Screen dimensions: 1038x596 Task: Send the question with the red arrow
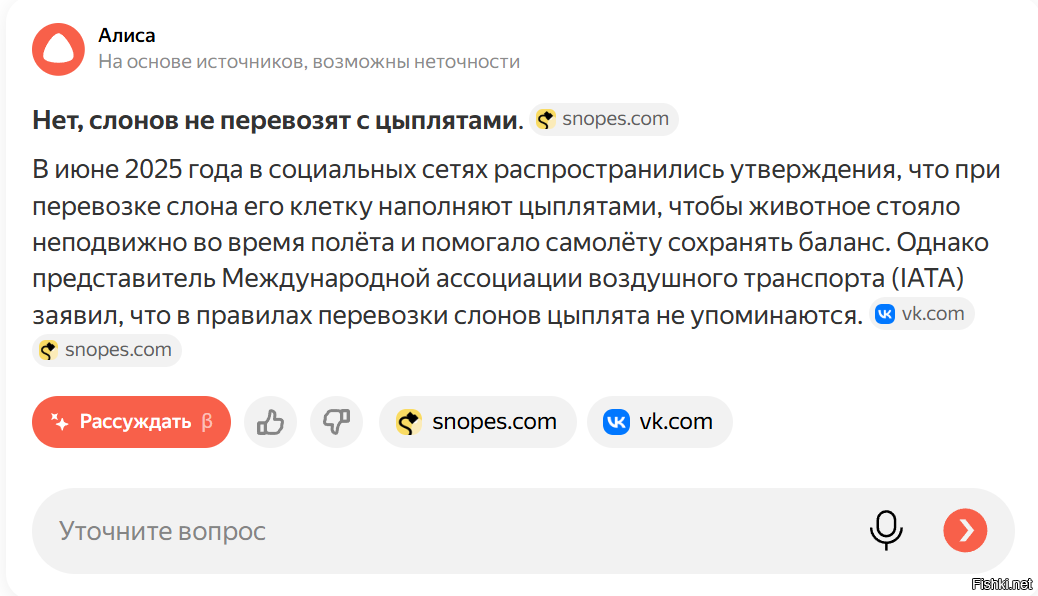point(965,530)
